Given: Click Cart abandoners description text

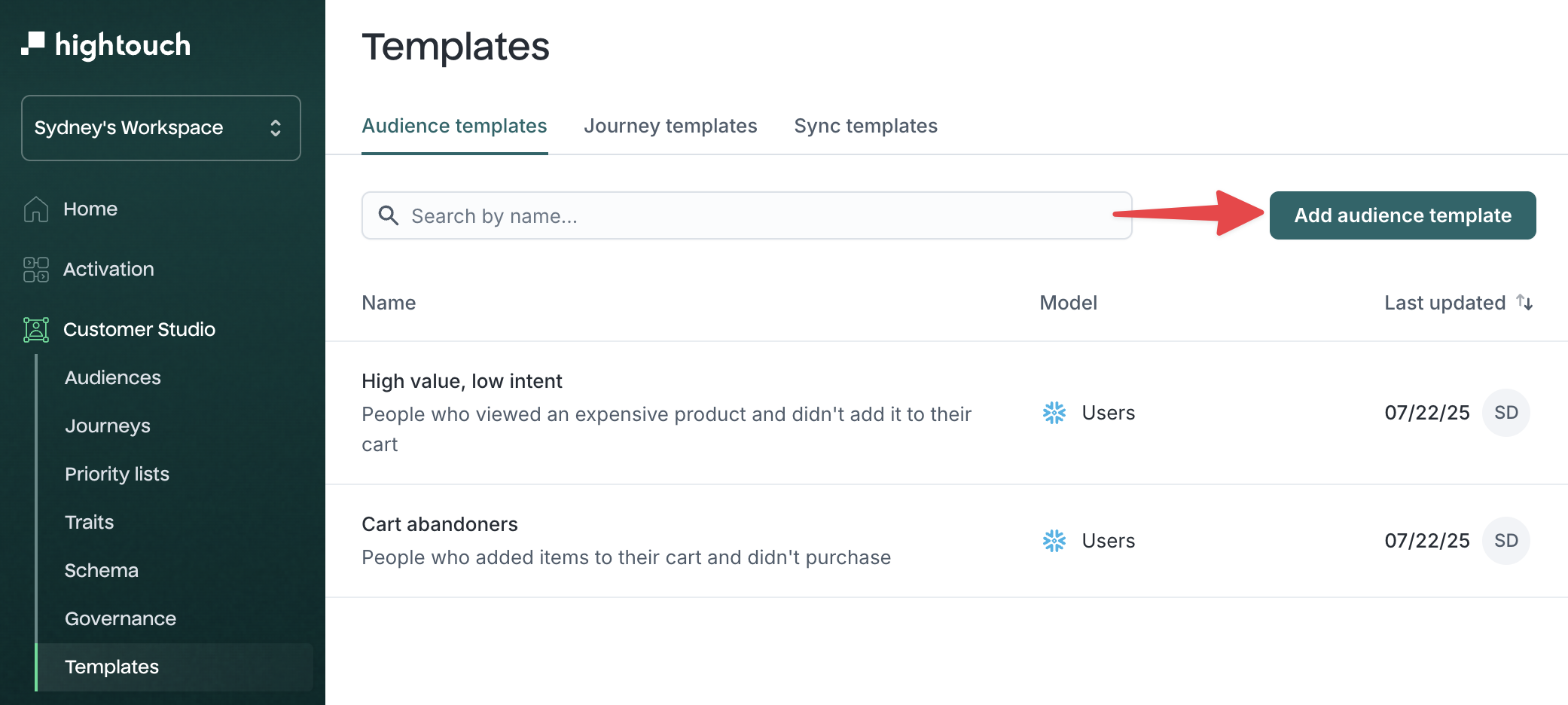Looking at the screenshot, I should [x=626, y=557].
